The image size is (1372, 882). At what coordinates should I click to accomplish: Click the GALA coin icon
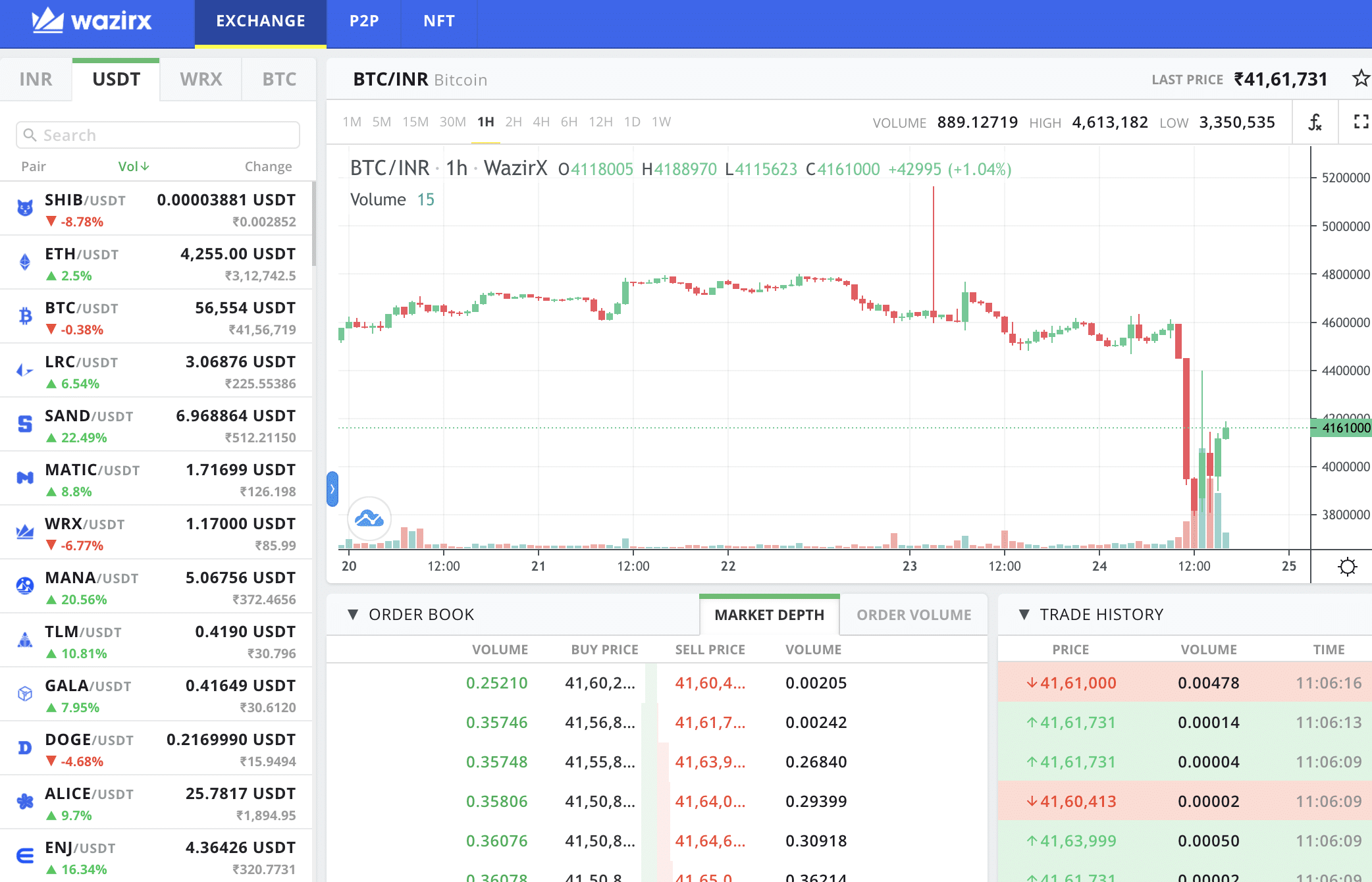click(x=25, y=694)
